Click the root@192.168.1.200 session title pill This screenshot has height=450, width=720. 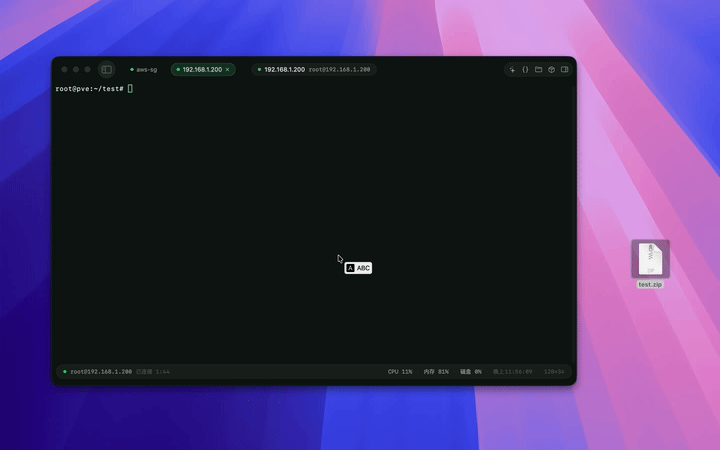(x=314, y=70)
